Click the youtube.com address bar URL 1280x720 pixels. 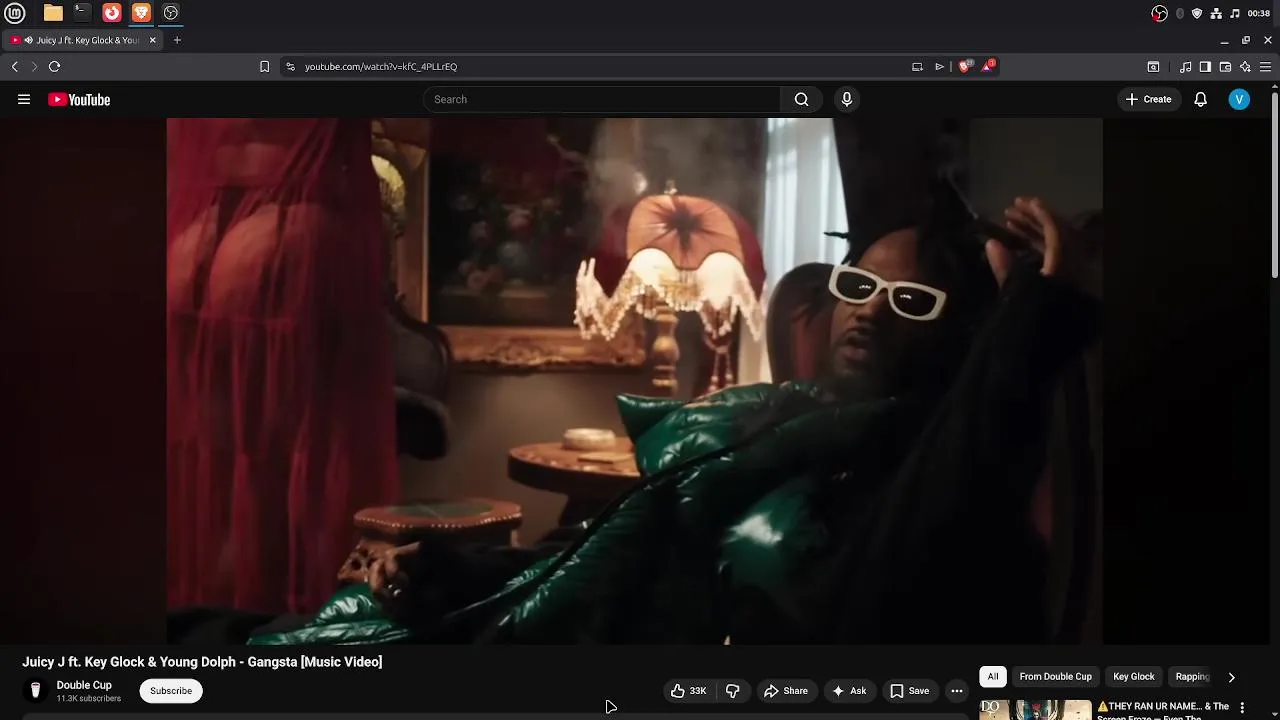point(381,66)
